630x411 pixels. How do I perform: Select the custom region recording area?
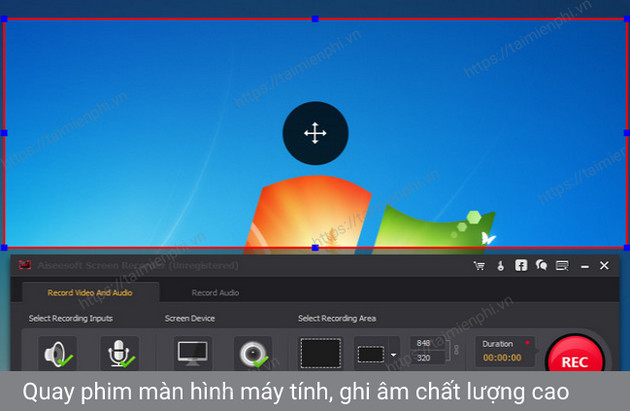[371, 354]
